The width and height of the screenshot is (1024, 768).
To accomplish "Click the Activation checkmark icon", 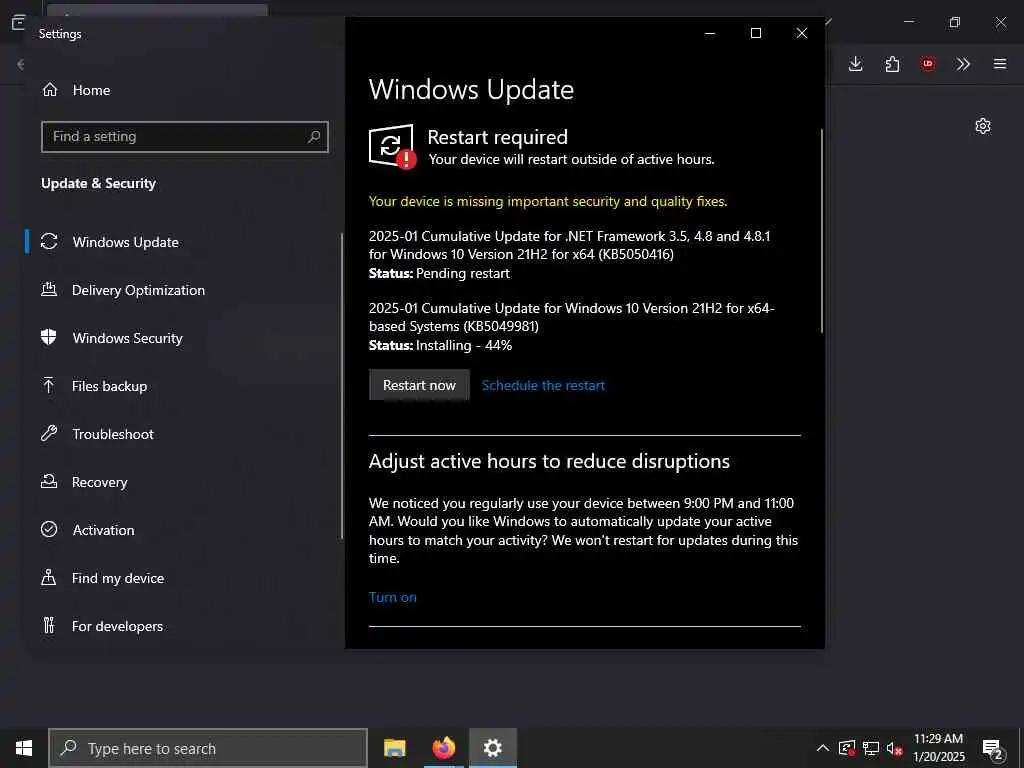I will [x=49, y=529].
